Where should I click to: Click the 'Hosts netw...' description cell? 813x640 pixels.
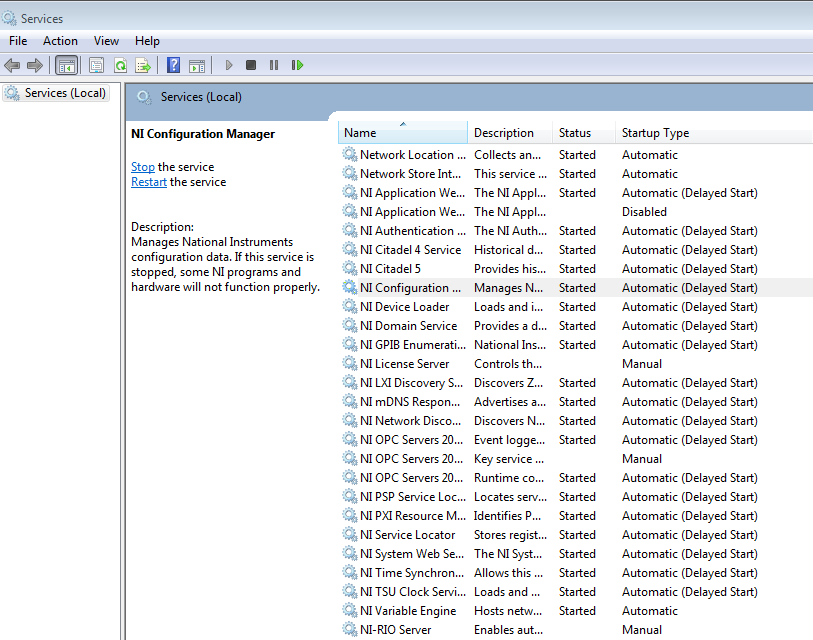pyautogui.click(x=508, y=611)
